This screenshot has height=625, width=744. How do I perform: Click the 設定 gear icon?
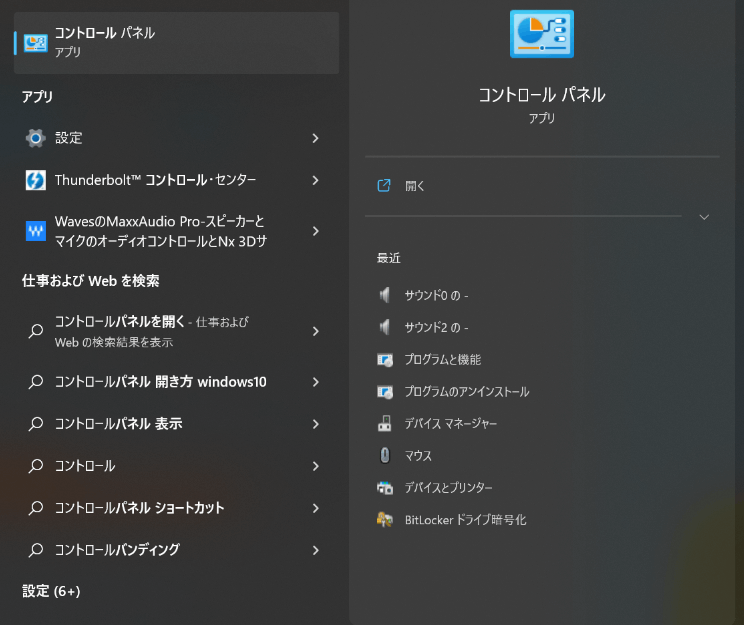click(36, 138)
